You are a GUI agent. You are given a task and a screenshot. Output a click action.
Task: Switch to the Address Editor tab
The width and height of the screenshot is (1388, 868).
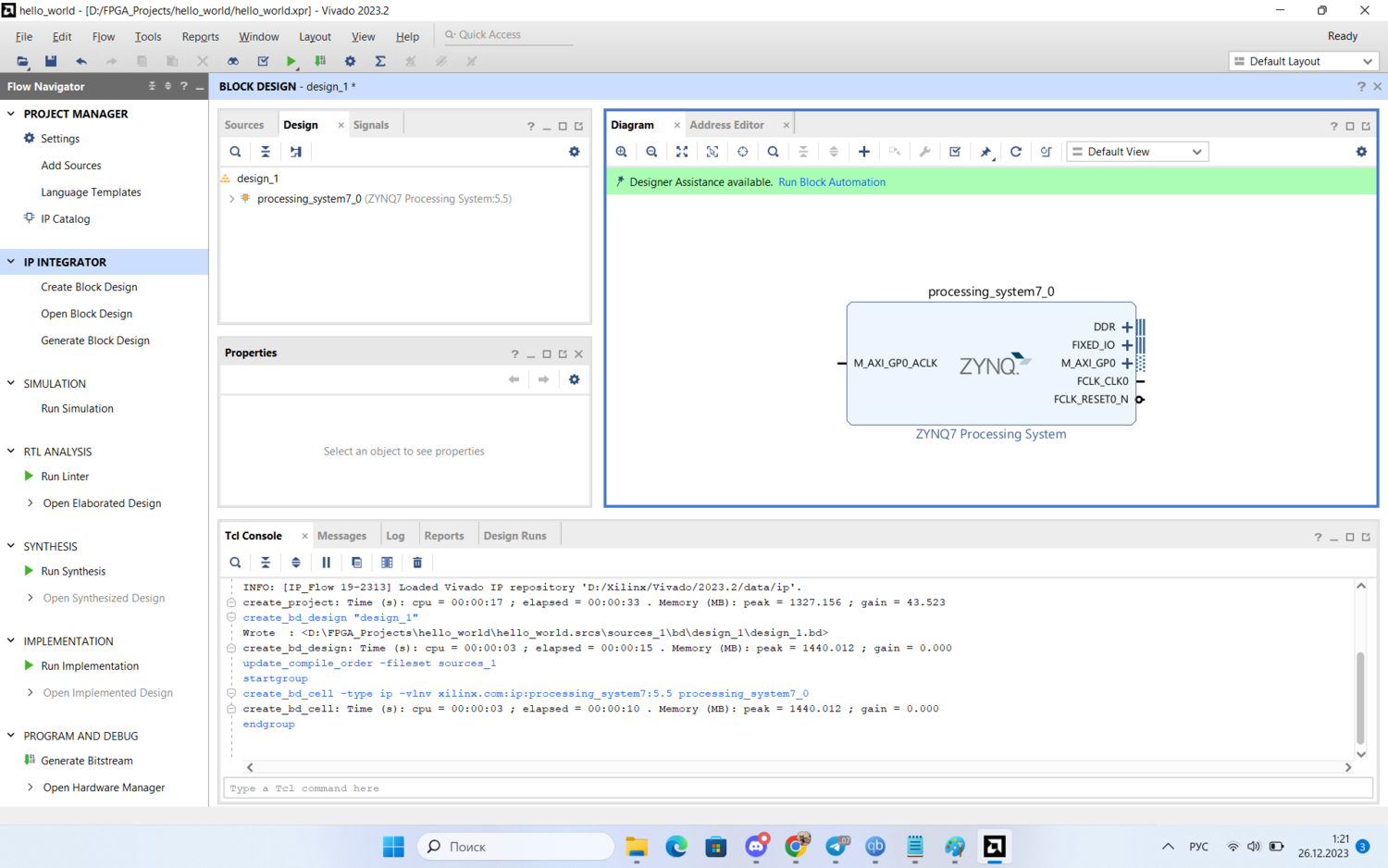pos(726,125)
